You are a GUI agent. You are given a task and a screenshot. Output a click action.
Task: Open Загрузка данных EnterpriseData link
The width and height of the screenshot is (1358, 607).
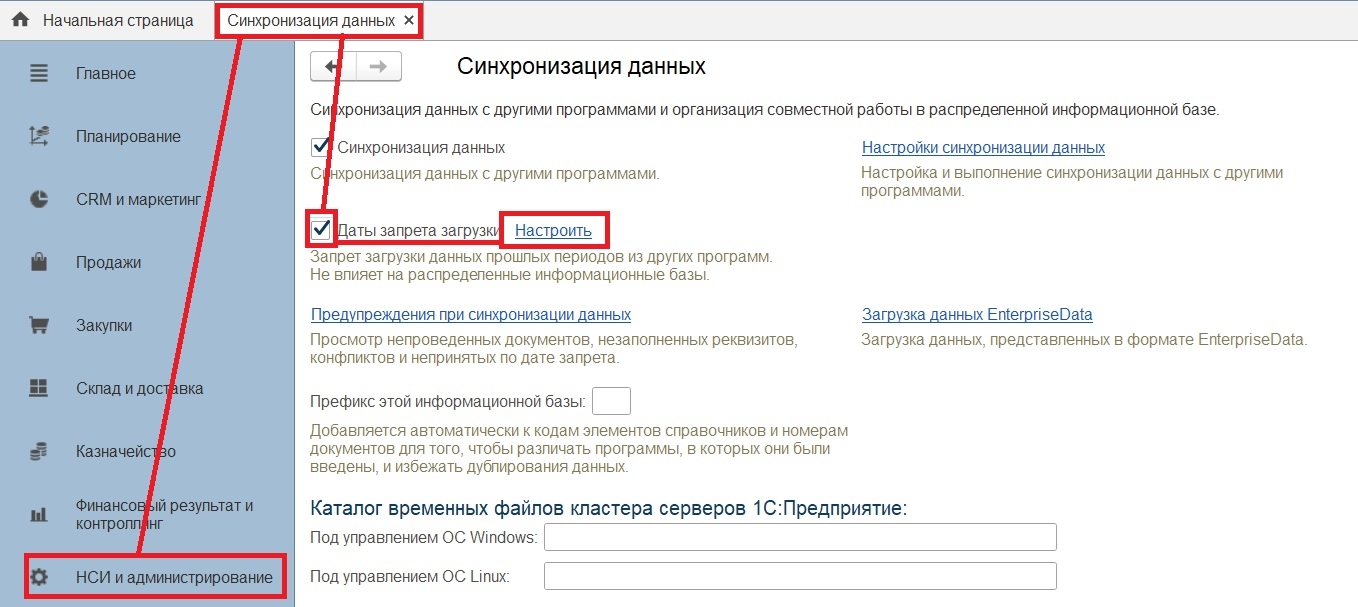(977, 315)
